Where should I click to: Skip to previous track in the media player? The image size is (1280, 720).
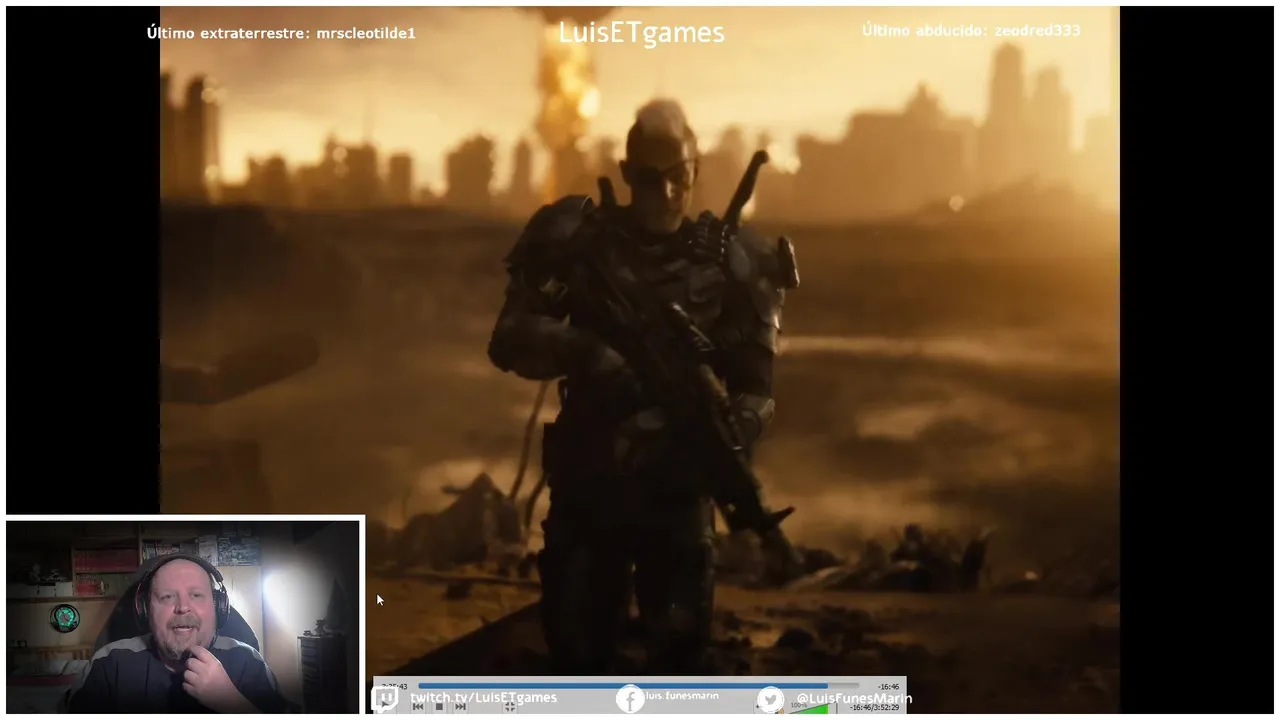pyautogui.click(x=418, y=707)
